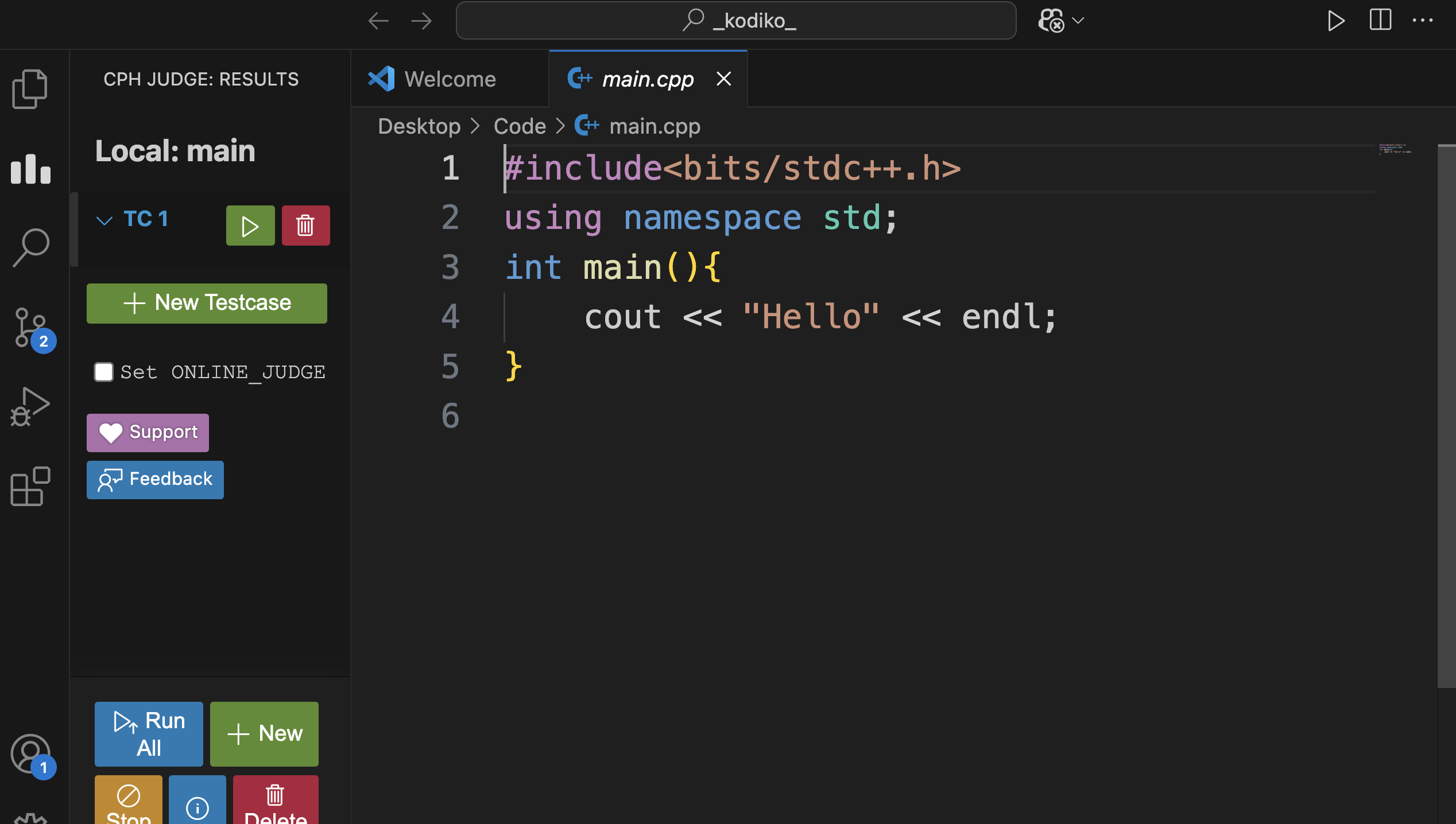Screen dimensions: 1456x824
Task: Click the Accounts icon with 1 badge
Action: coord(30,754)
